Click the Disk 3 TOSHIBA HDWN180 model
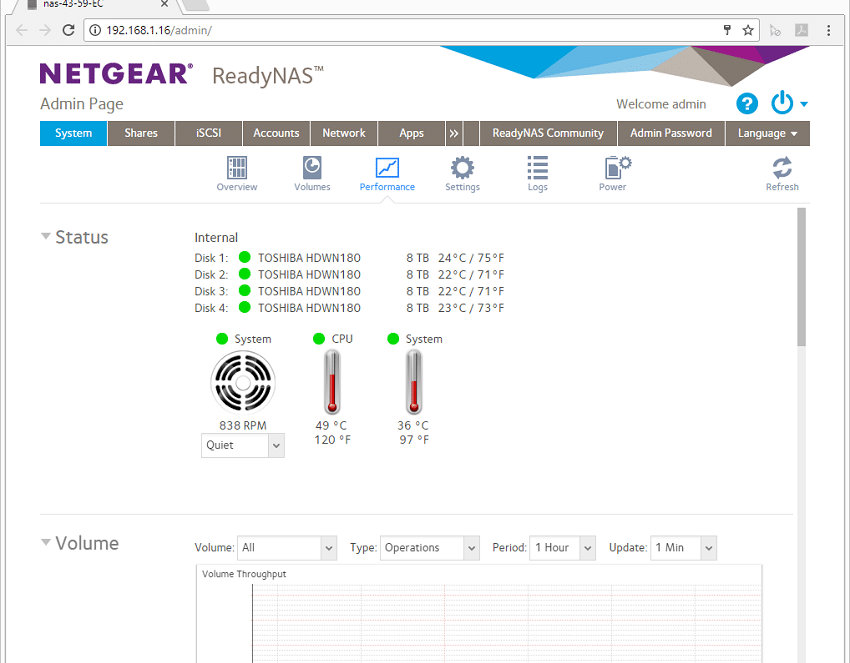The width and height of the screenshot is (850, 663). tap(309, 292)
